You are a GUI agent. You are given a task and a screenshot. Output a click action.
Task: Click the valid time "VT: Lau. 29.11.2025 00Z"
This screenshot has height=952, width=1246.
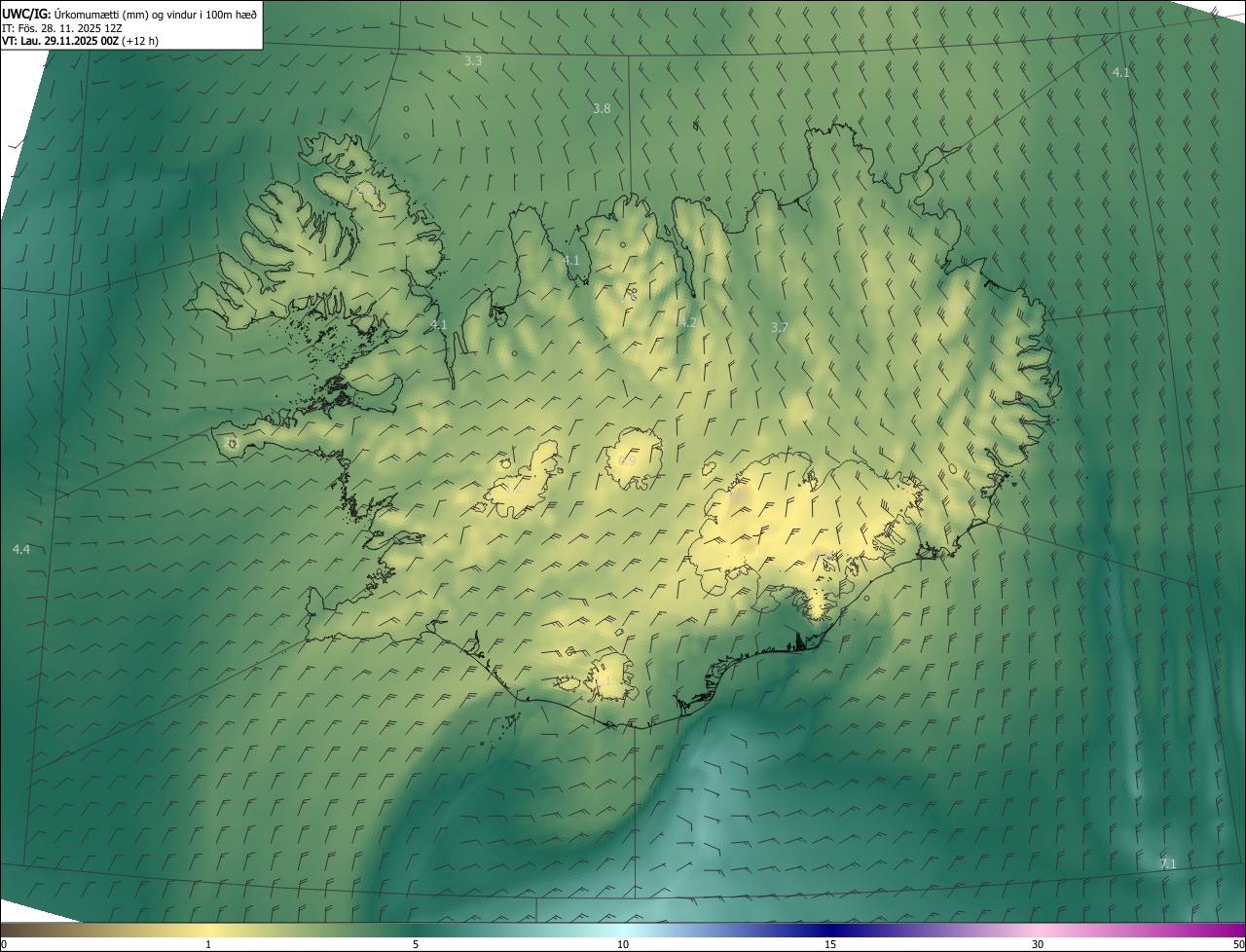60,41
